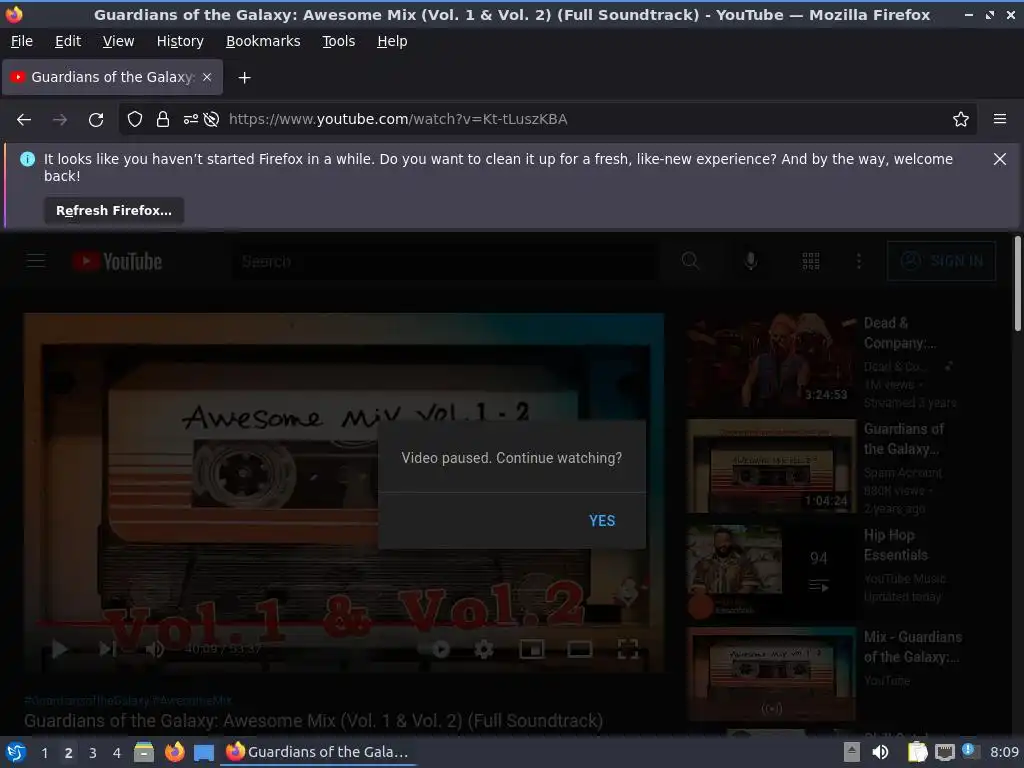
Task: Open the tray notification icon beside the clock
Action: click(x=970, y=751)
